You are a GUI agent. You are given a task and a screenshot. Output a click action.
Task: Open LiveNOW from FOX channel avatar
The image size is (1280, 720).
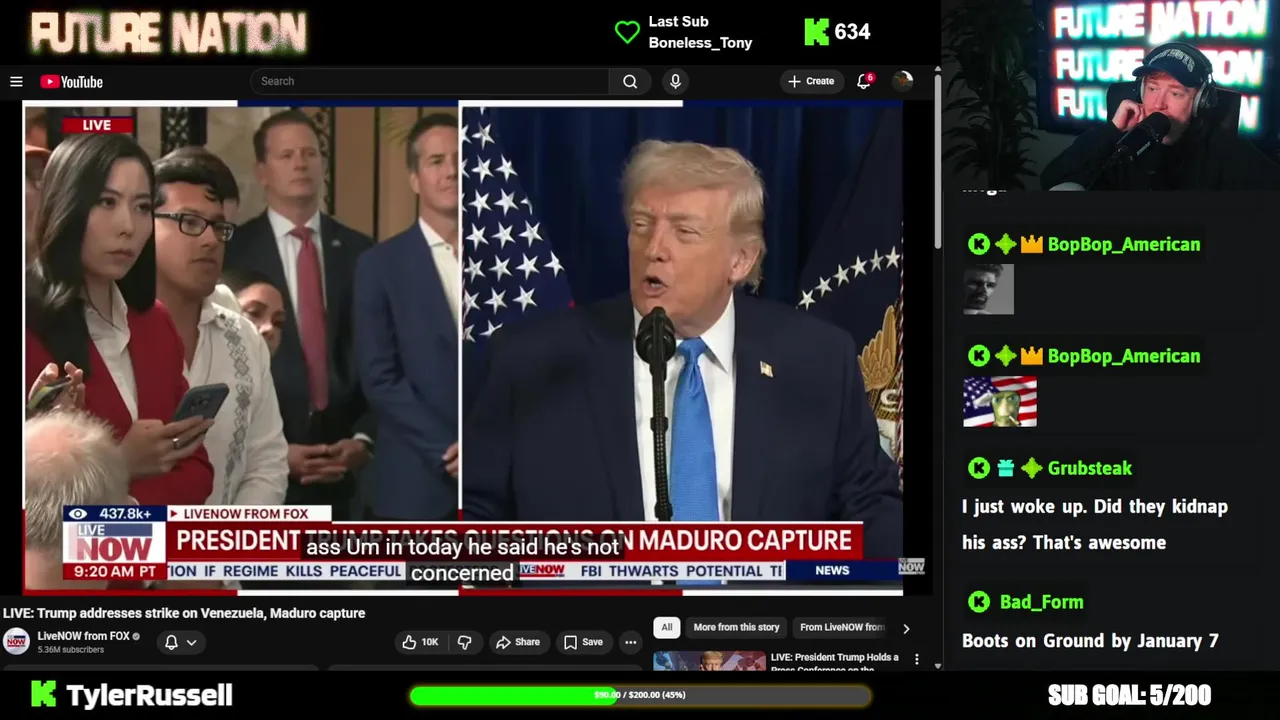[16, 641]
